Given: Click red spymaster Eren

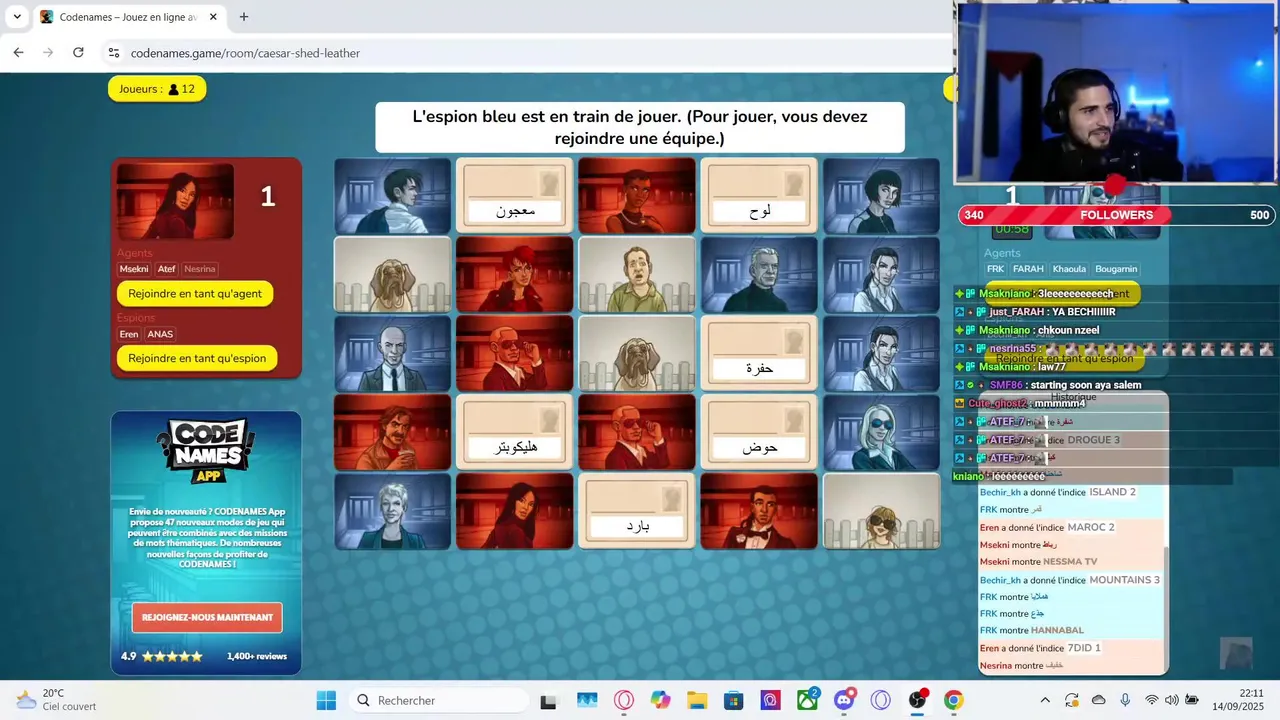Looking at the screenshot, I should click(x=129, y=334).
